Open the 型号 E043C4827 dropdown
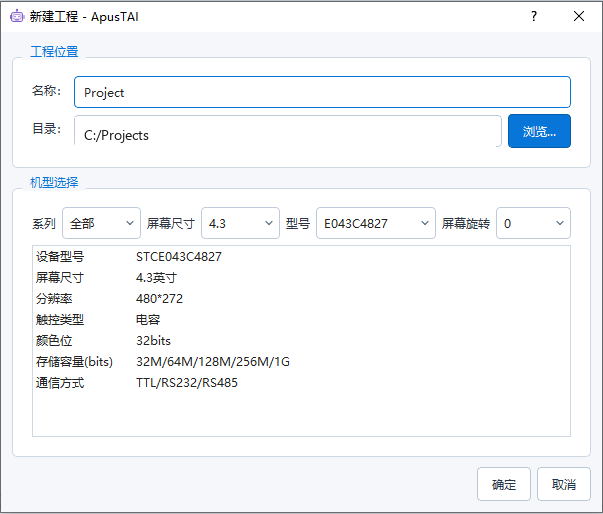Image resolution: width=603 pixels, height=514 pixels. click(376, 223)
